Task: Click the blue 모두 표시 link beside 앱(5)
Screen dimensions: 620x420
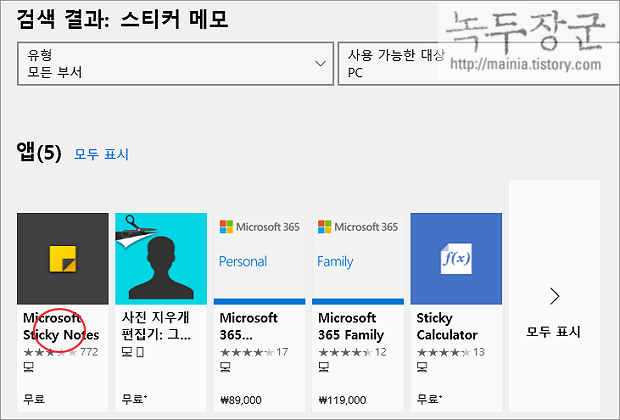Action: (x=101, y=154)
